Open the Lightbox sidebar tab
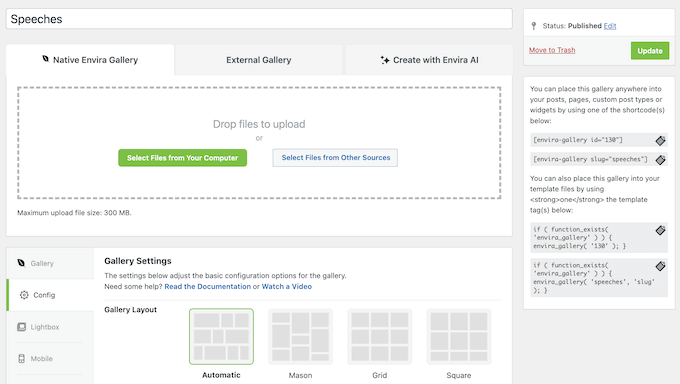This screenshot has height=384, width=680. click(50, 327)
